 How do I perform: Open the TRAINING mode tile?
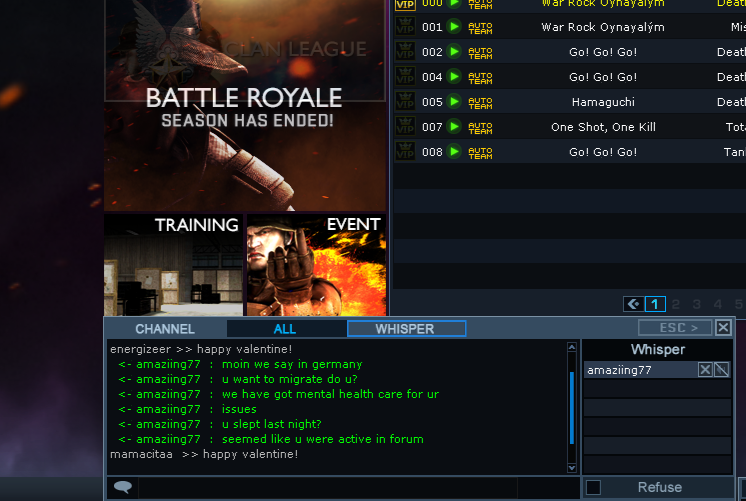[174, 265]
